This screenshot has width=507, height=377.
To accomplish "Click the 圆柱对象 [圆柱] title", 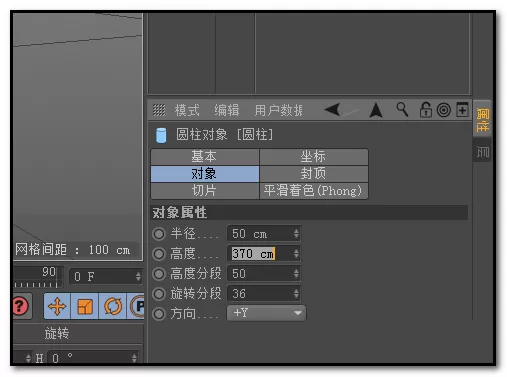I will coord(224,135).
